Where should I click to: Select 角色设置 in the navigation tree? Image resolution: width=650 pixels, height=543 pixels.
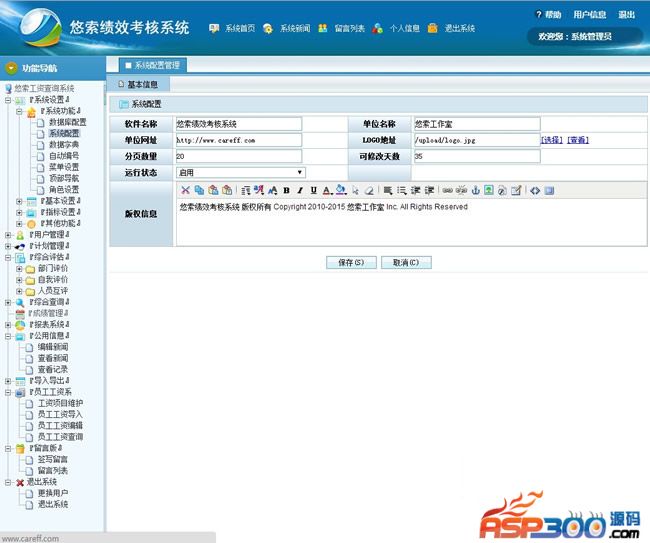tap(64, 189)
